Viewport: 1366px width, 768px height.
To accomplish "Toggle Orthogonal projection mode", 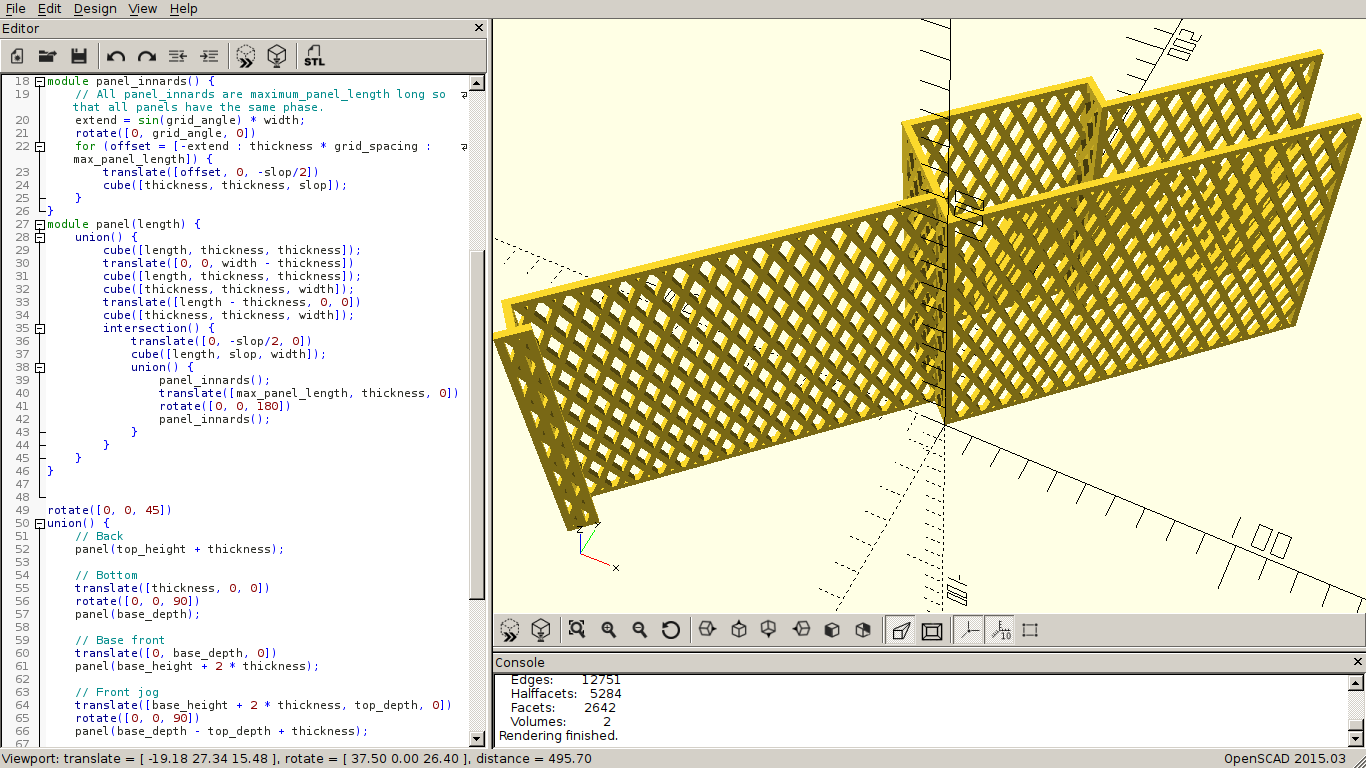I will [x=932, y=630].
